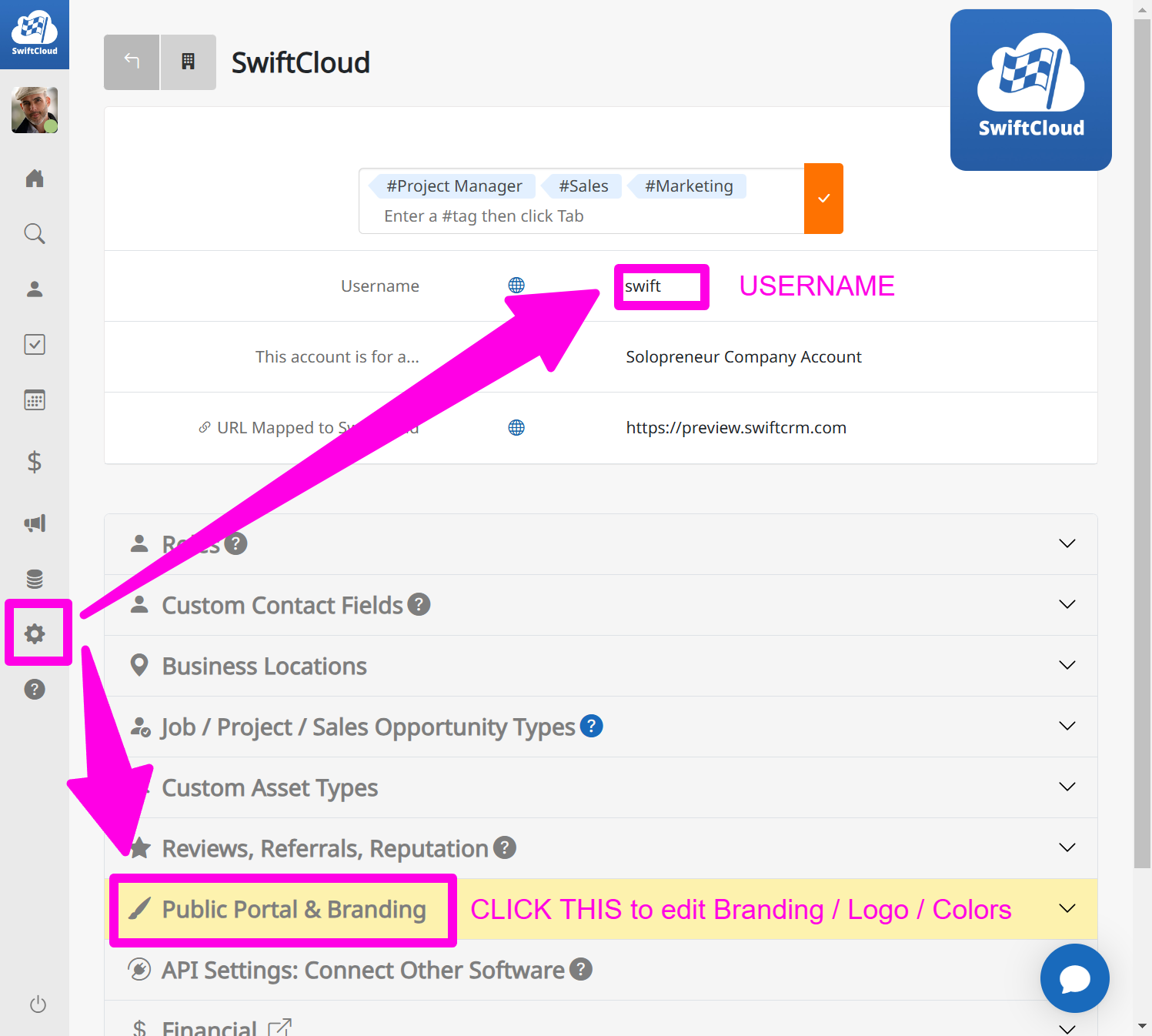1152x1036 pixels.
Task: Open the calendar sidebar icon
Action: point(35,399)
